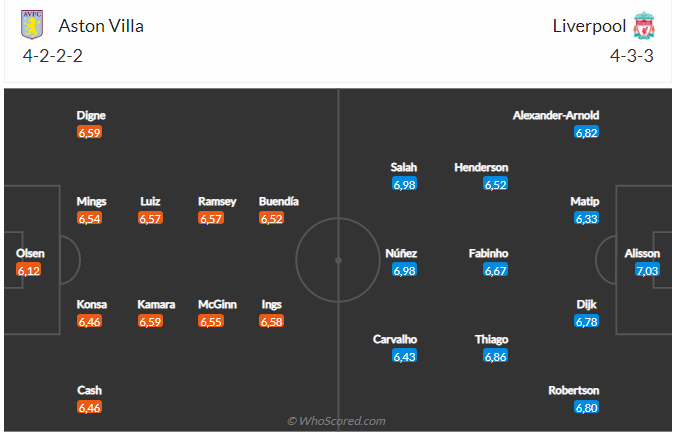Open Robertson's 6,80 rating badge
Image resolution: width=678 pixels, height=432 pixels.
click(586, 408)
